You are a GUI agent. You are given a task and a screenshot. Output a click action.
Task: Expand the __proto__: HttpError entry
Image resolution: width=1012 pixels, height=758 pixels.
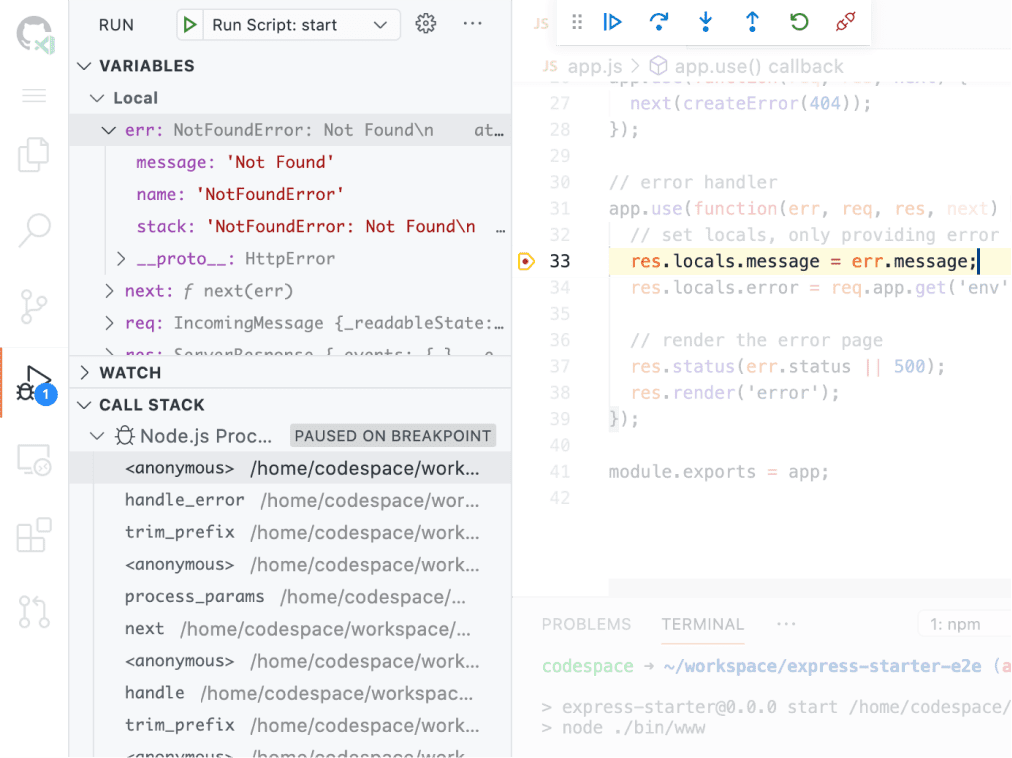pos(121,259)
